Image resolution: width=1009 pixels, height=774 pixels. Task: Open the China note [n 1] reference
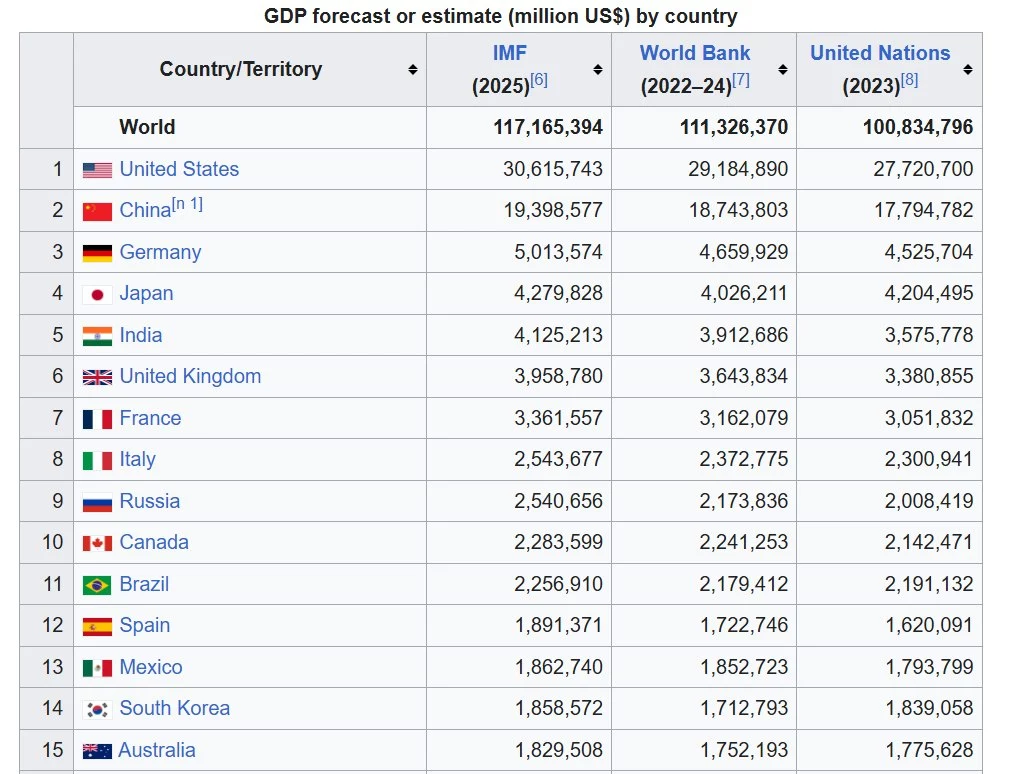[187, 205]
